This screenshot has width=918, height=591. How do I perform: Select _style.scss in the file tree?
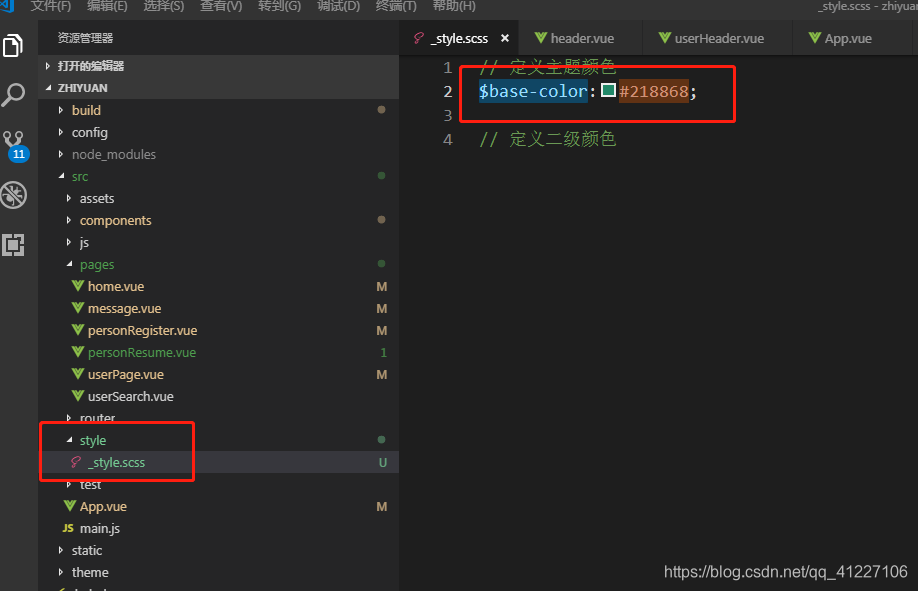(117, 462)
